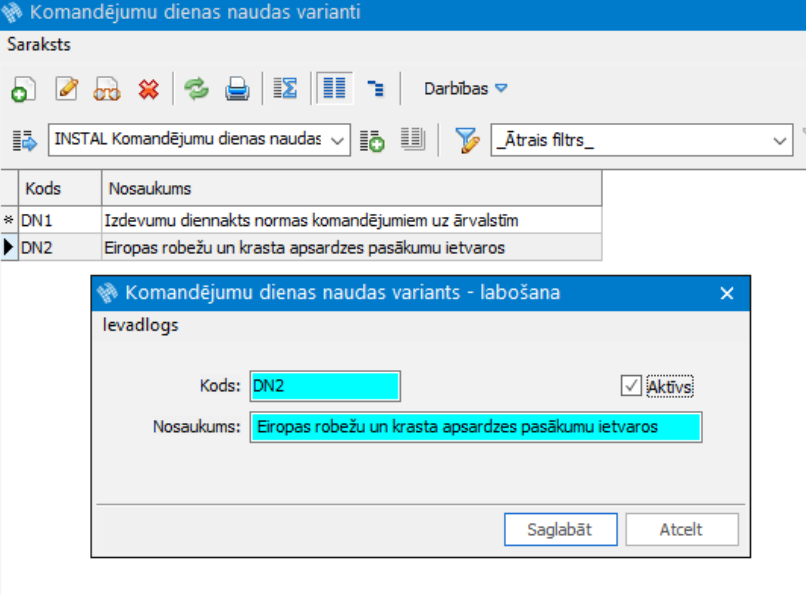Click the tree hierarchy view icon
This screenshot has height=595, width=806.
pyautogui.click(x=376, y=88)
